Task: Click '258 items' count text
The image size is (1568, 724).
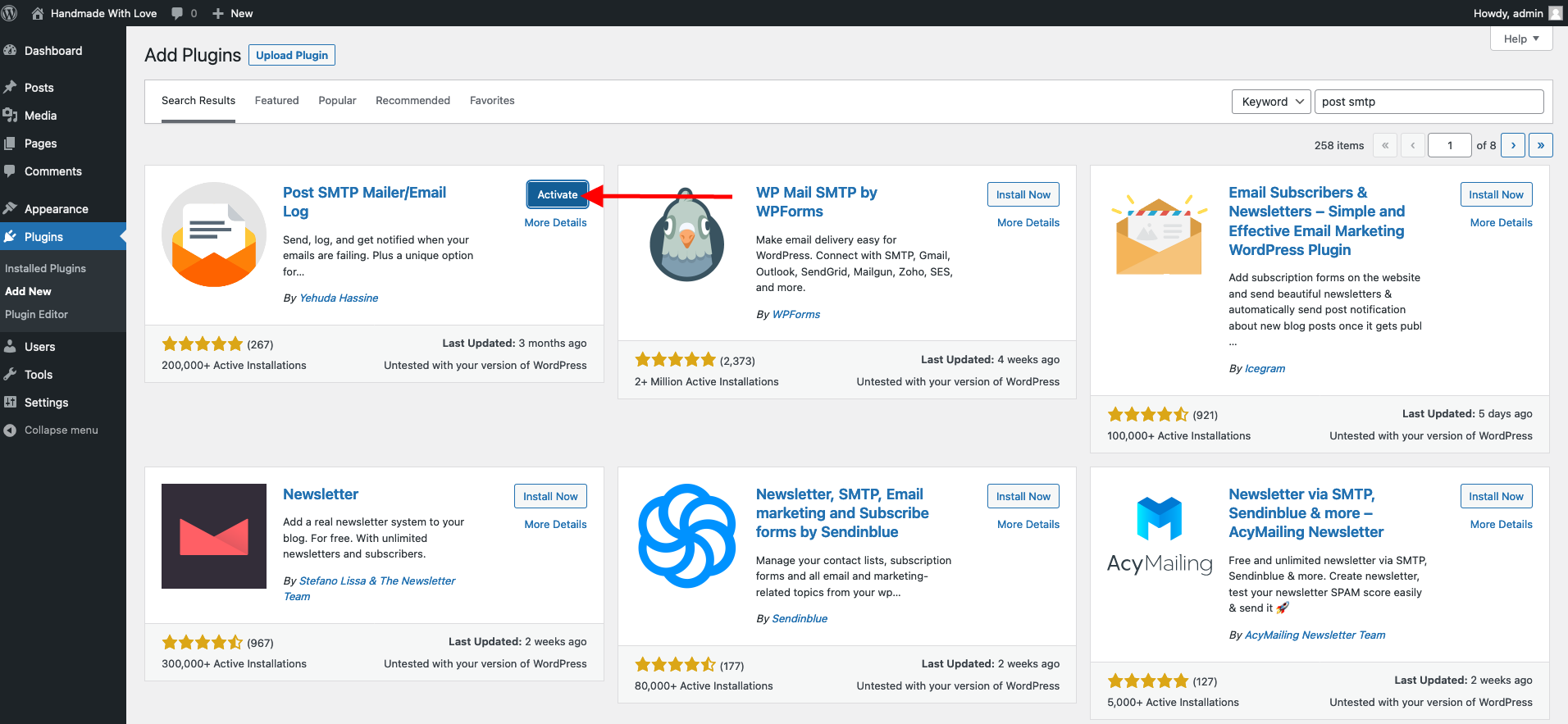Action: (1338, 145)
